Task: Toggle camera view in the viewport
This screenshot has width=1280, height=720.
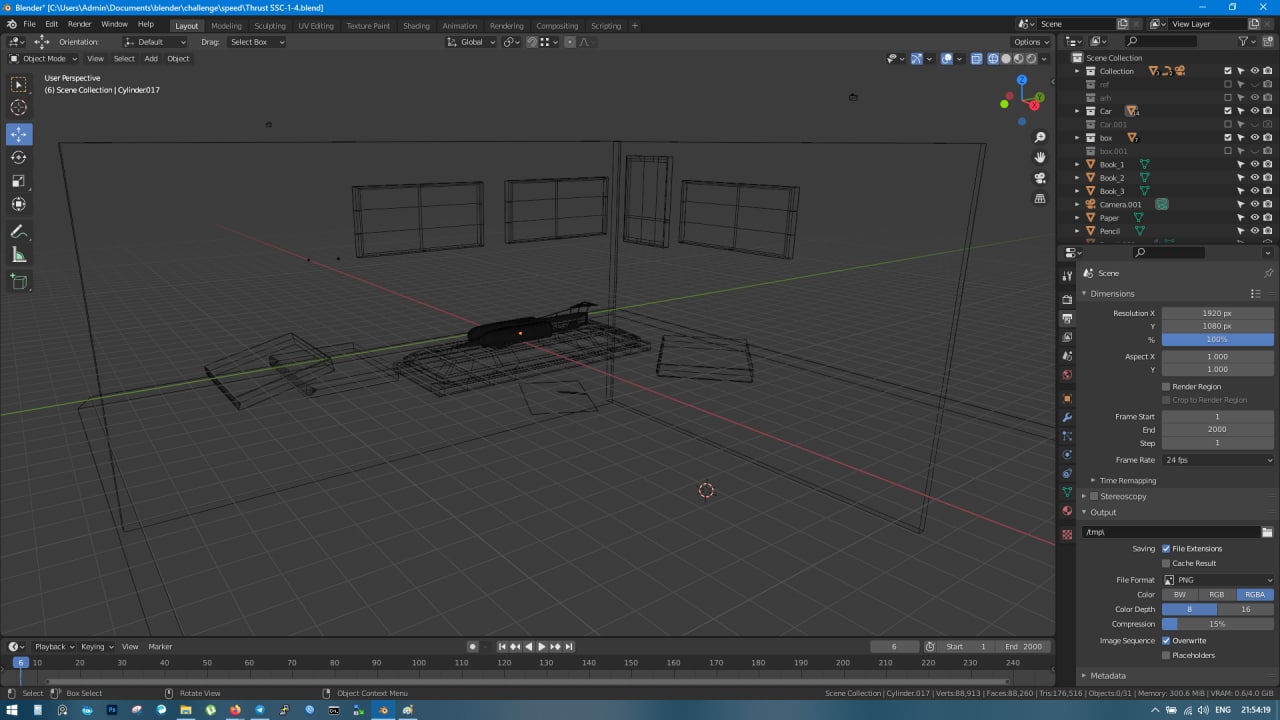Action: (x=1040, y=178)
